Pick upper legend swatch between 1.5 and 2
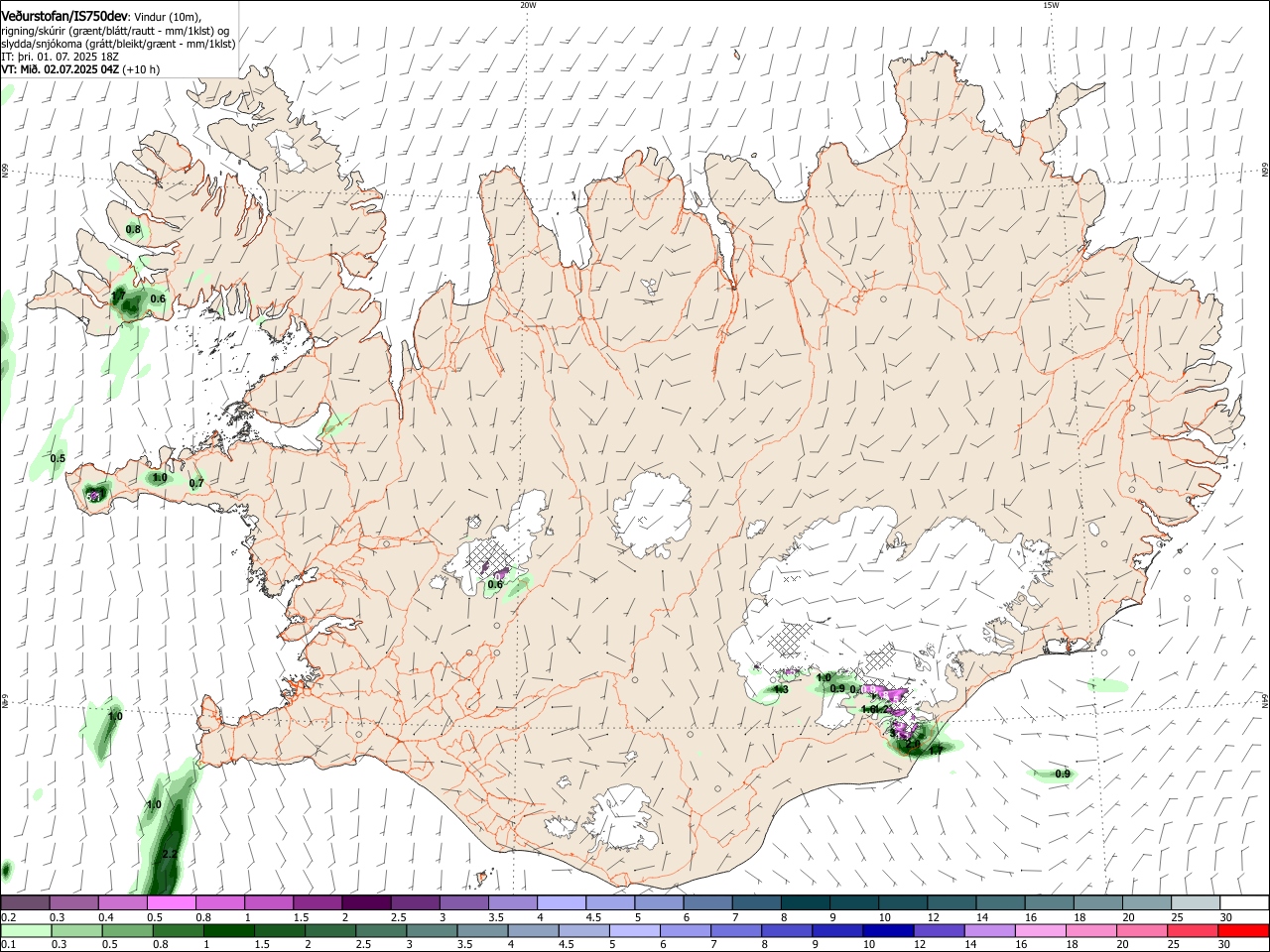The height and width of the screenshot is (952, 1270). pyautogui.click(x=317, y=902)
